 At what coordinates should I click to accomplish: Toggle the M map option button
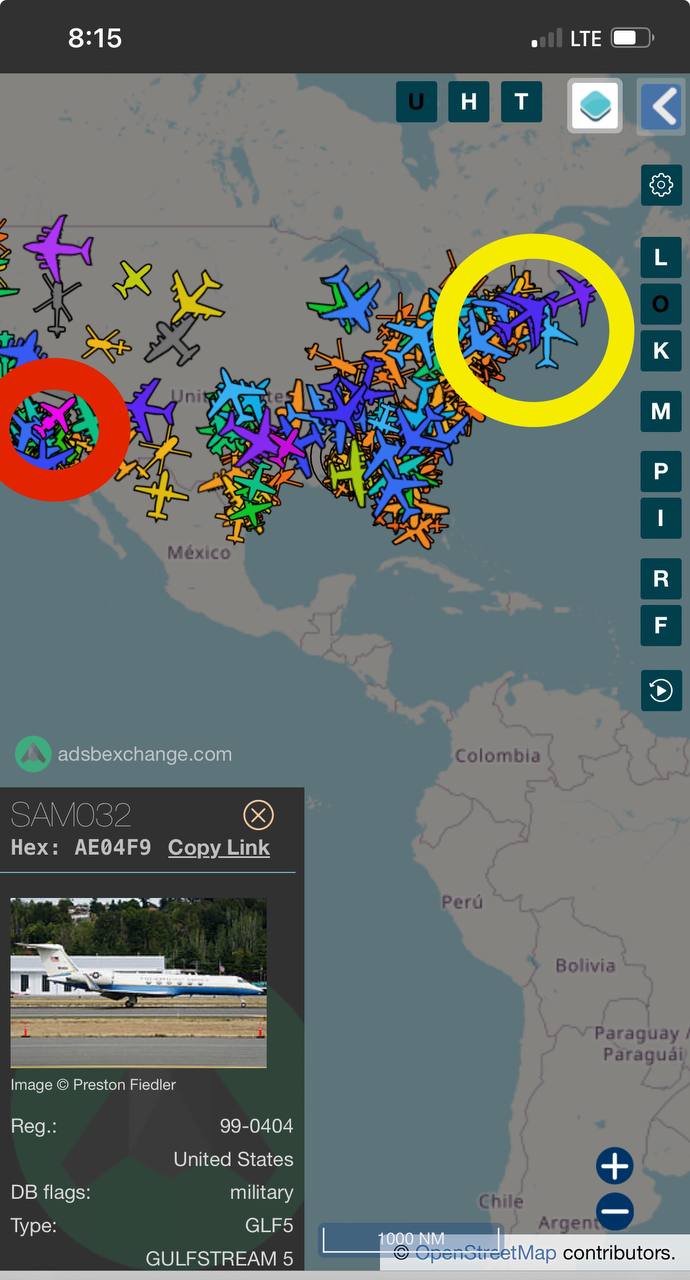(661, 411)
